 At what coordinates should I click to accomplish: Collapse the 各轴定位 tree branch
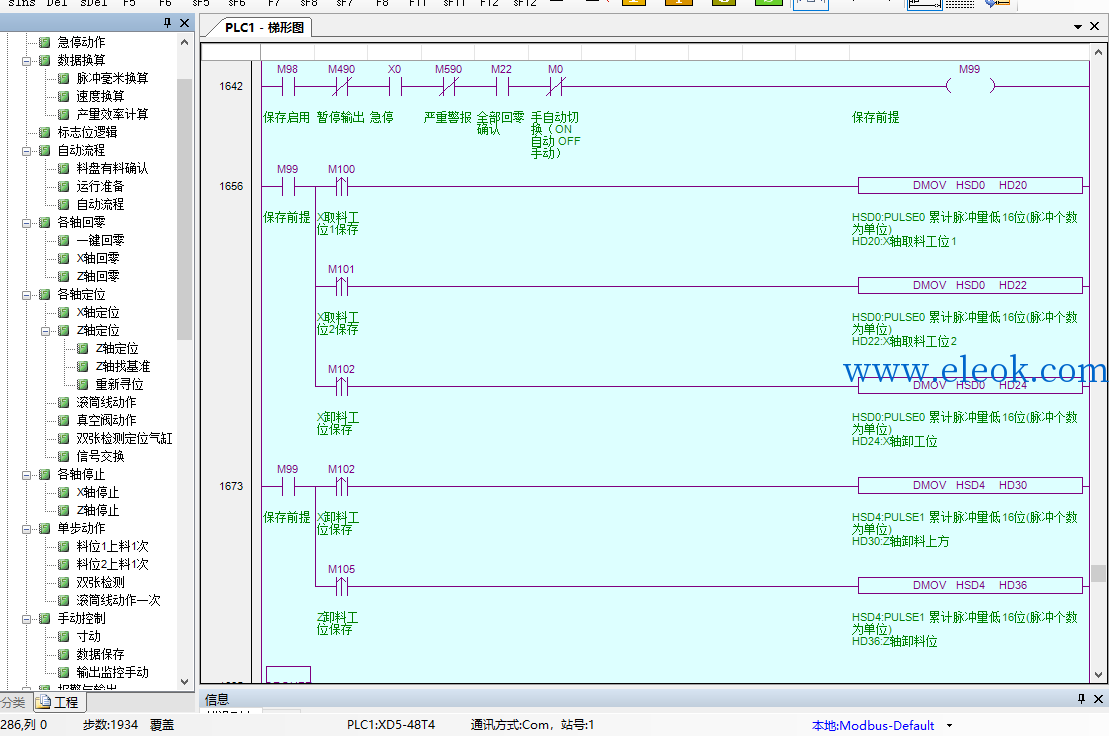click(27, 295)
